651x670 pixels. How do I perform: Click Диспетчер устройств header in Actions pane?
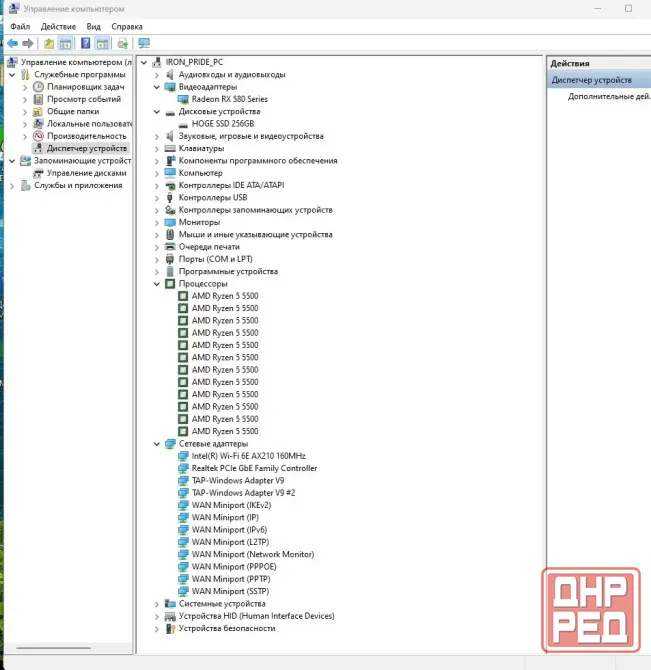pyautogui.click(x=591, y=80)
